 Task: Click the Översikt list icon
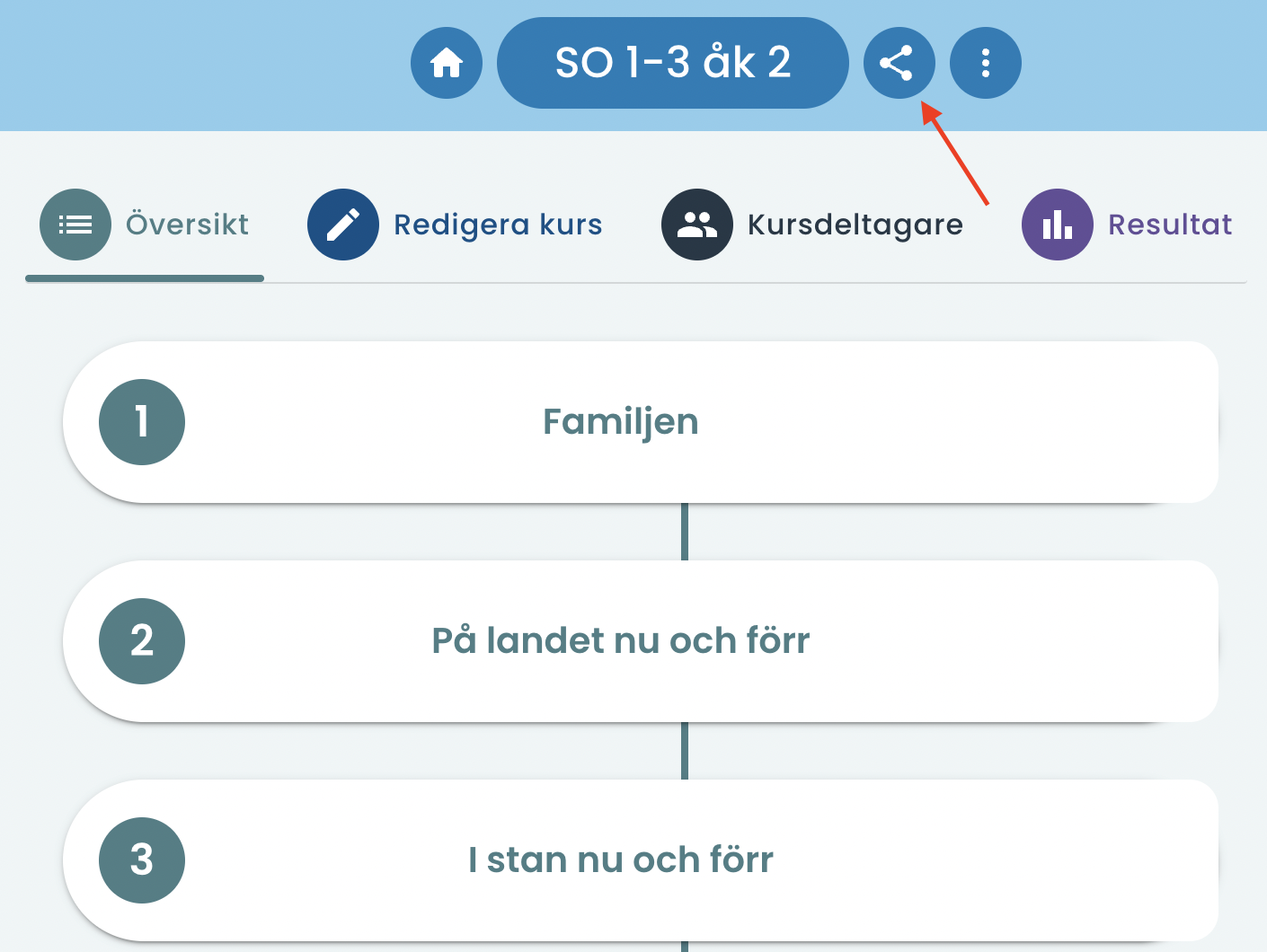75,225
